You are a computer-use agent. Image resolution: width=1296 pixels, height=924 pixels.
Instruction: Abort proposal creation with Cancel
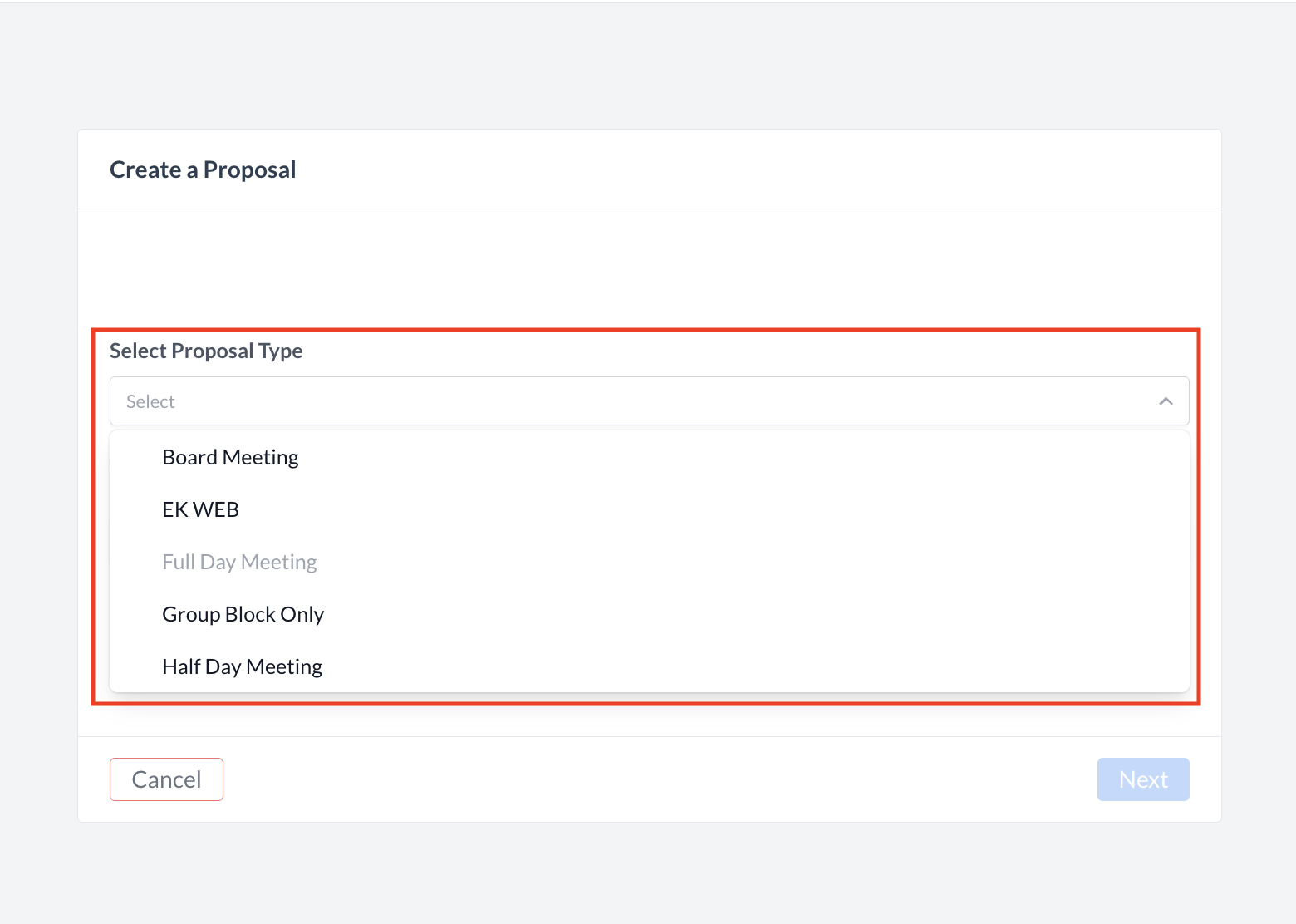(166, 779)
